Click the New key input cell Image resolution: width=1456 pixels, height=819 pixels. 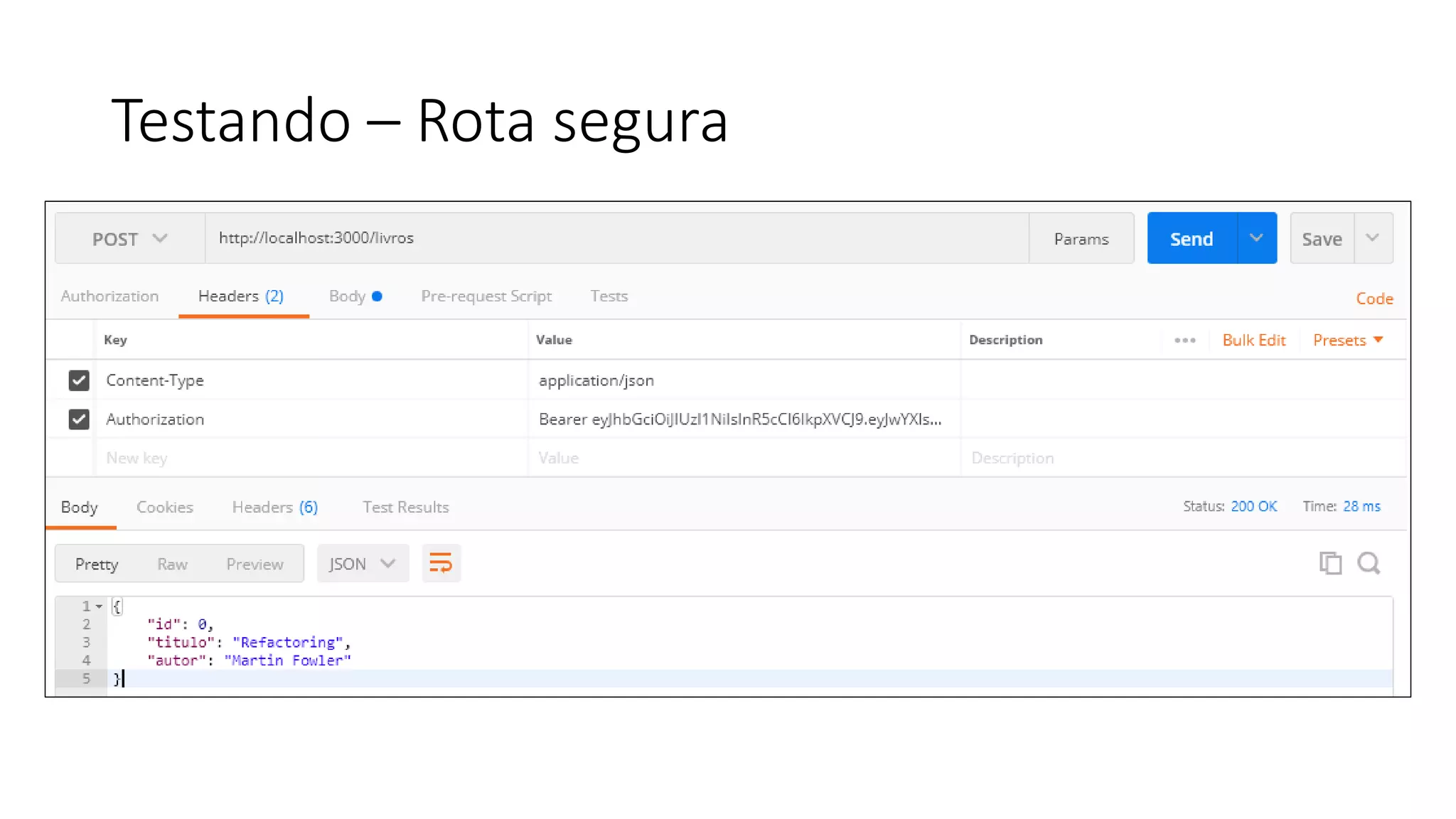[x=311, y=459]
